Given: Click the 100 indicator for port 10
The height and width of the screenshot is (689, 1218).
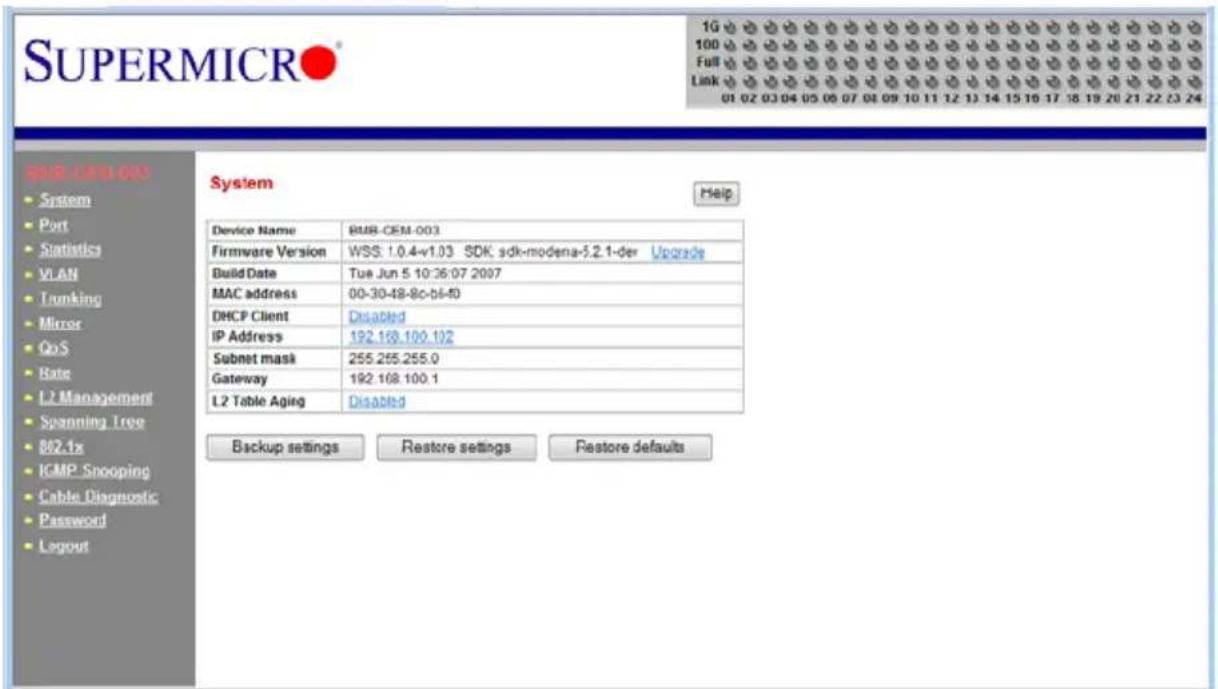Looking at the screenshot, I should (x=912, y=45).
